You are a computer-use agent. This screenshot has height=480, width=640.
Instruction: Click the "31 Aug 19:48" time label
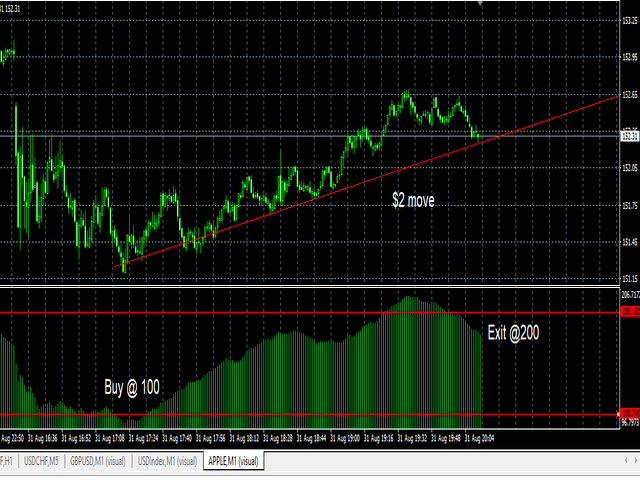446,439
